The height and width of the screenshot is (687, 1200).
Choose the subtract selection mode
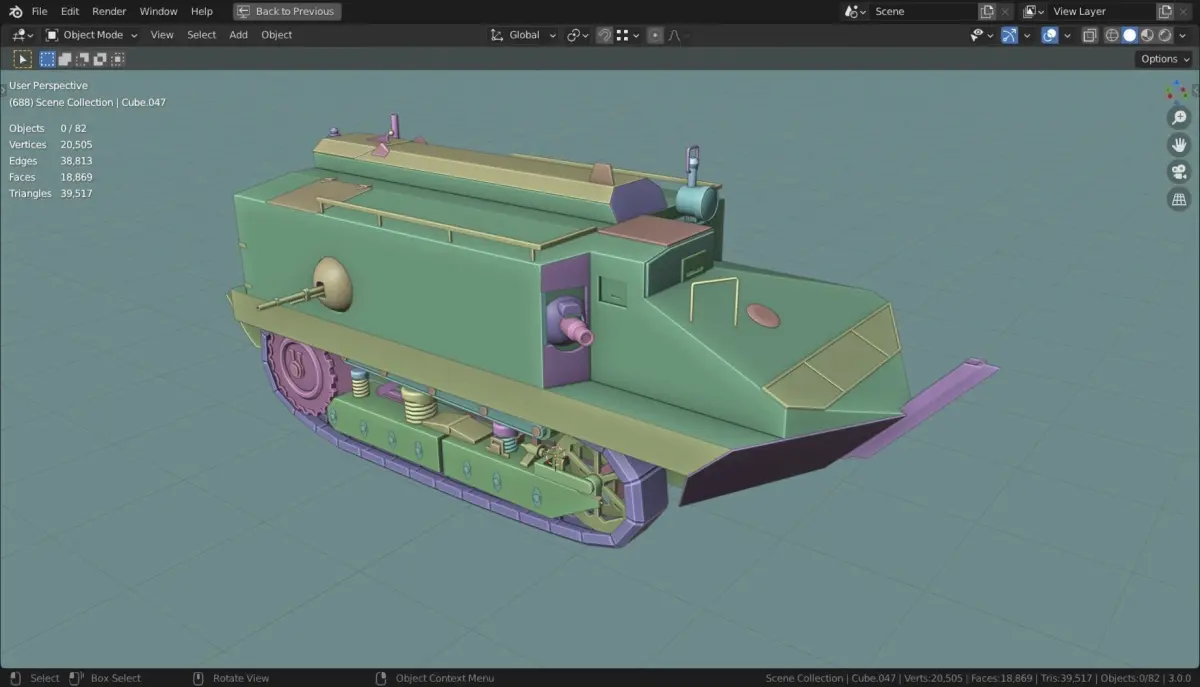pos(82,59)
